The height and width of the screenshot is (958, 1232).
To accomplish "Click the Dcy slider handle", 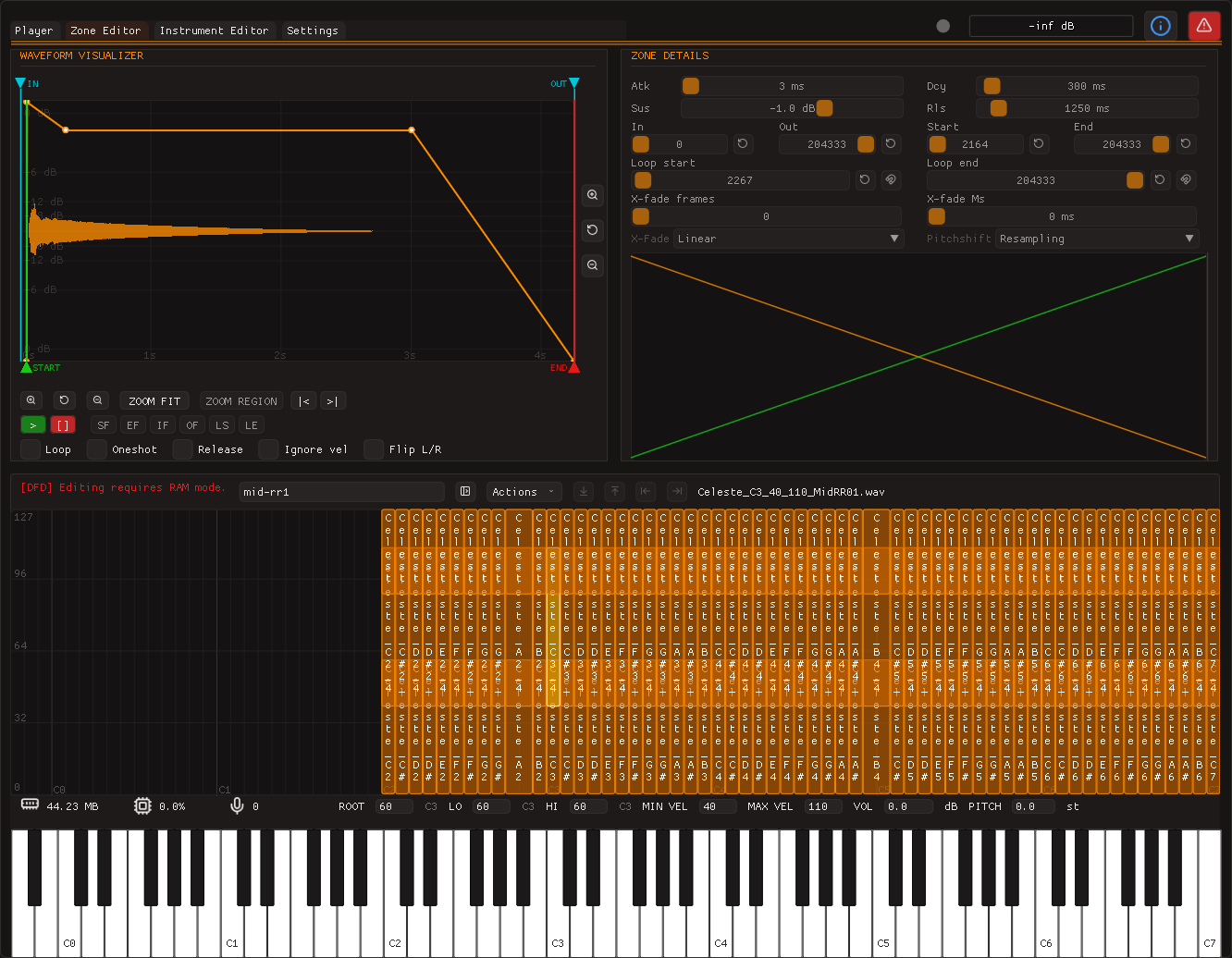I will tap(992, 86).
